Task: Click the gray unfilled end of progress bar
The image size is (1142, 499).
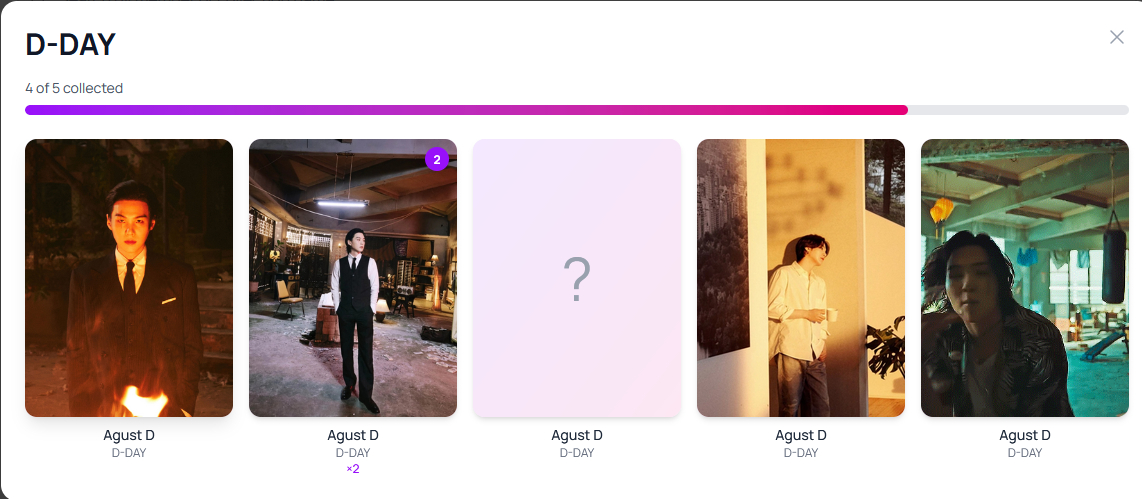Action: (x=1018, y=110)
